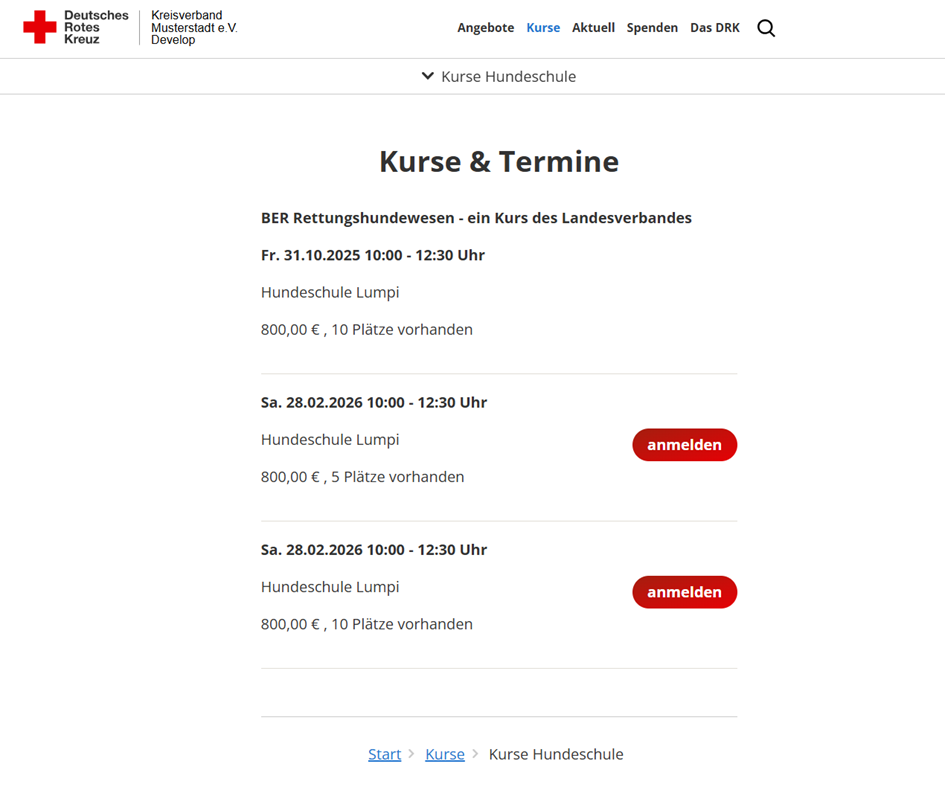Open the Aktuell menu item

click(x=593, y=28)
